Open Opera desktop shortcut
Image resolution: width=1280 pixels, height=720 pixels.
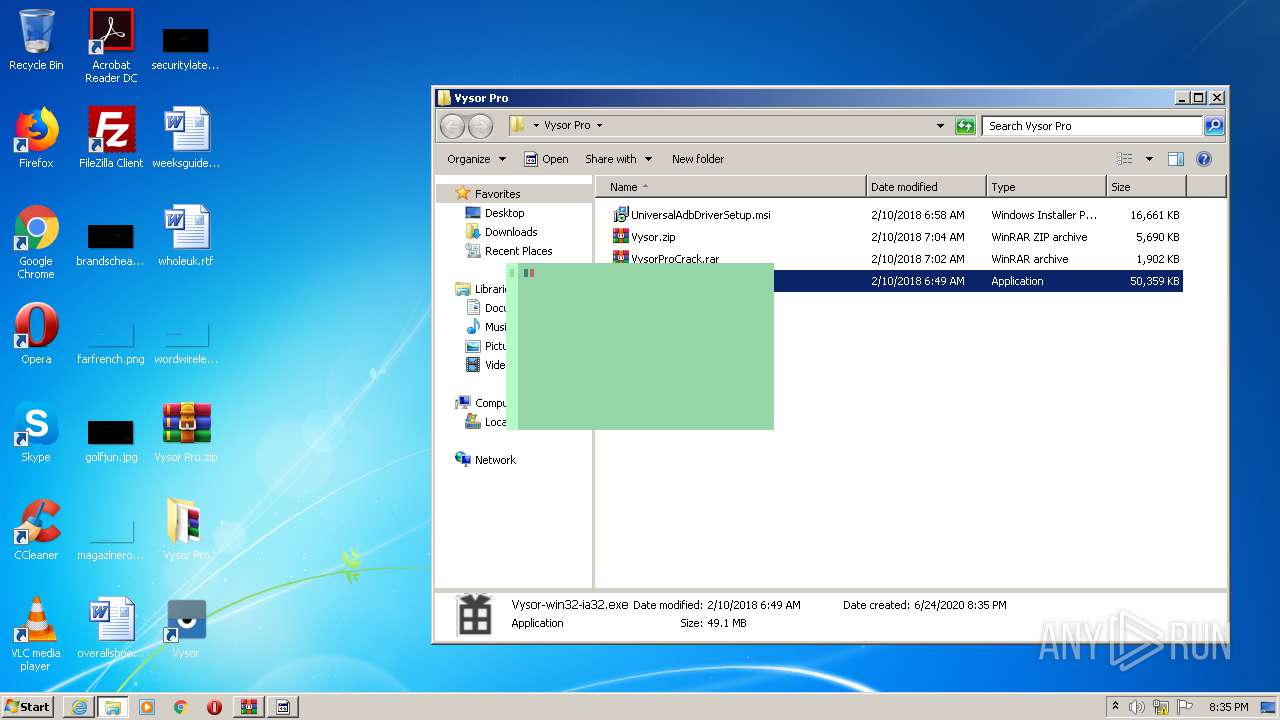[x=36, y=334]
